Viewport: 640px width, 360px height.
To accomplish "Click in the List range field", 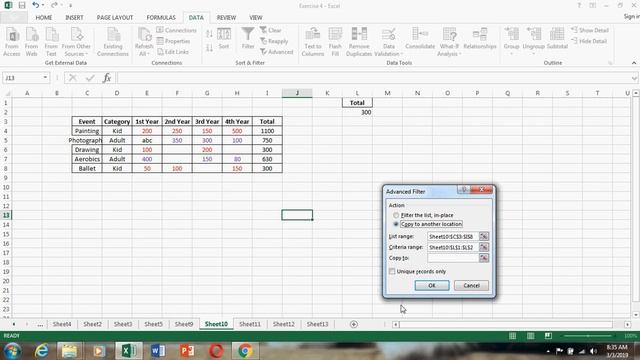I will (x=453, y=236).
